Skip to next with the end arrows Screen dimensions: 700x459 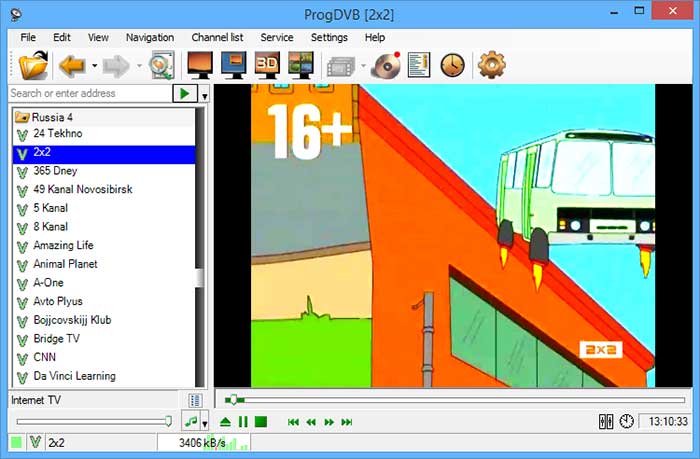(347, 422)
